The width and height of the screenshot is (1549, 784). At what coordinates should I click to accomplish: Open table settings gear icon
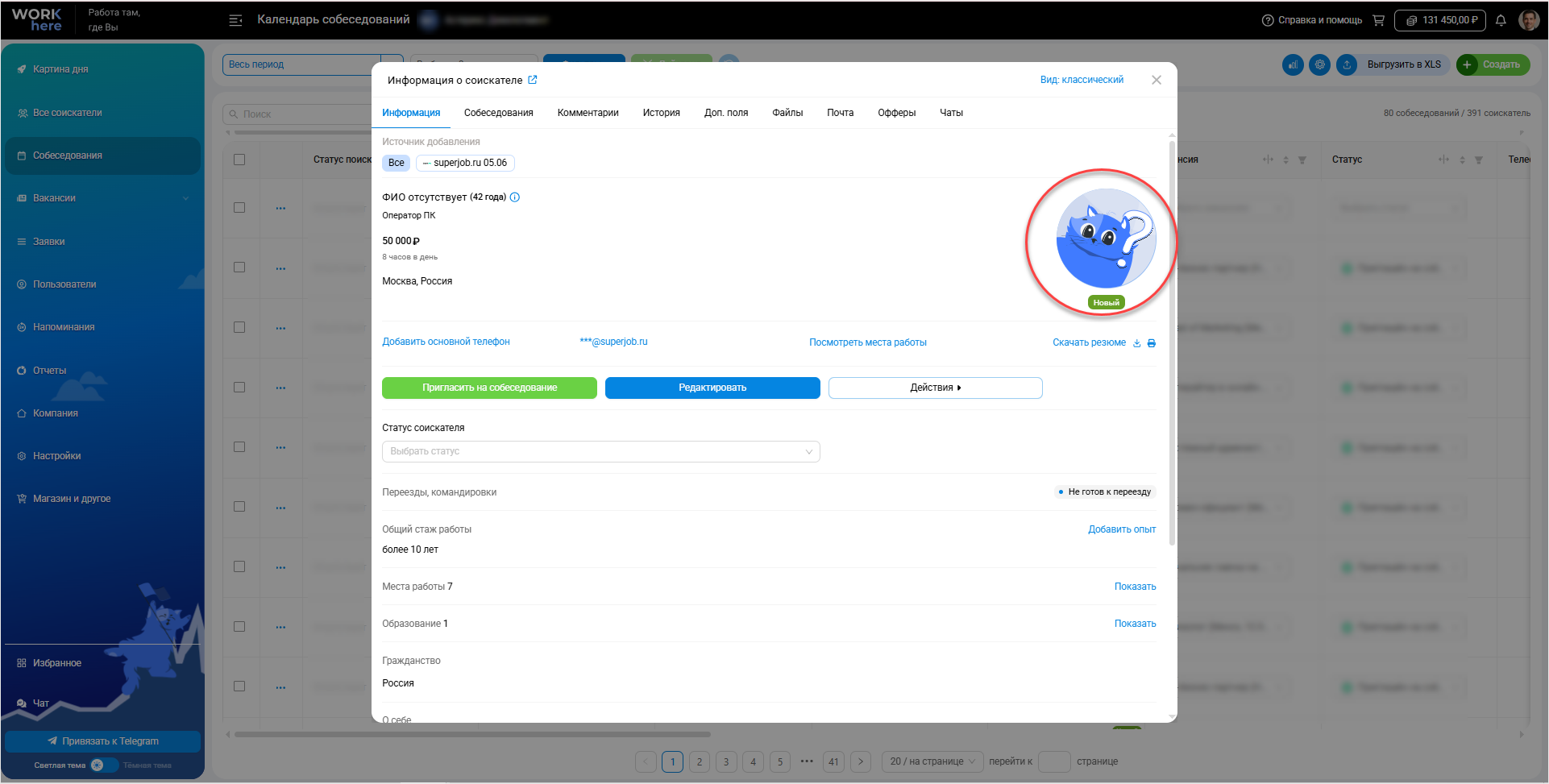[1319, 64]
